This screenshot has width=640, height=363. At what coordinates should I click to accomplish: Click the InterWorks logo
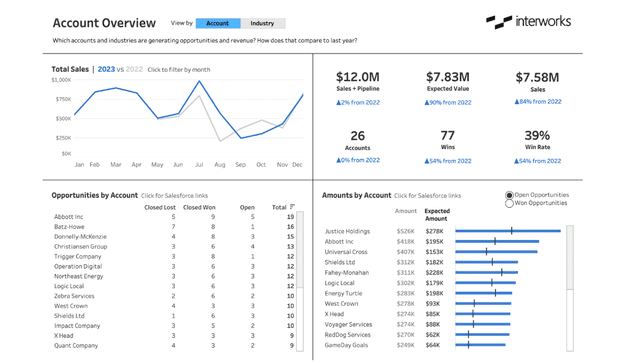(529, 22)
